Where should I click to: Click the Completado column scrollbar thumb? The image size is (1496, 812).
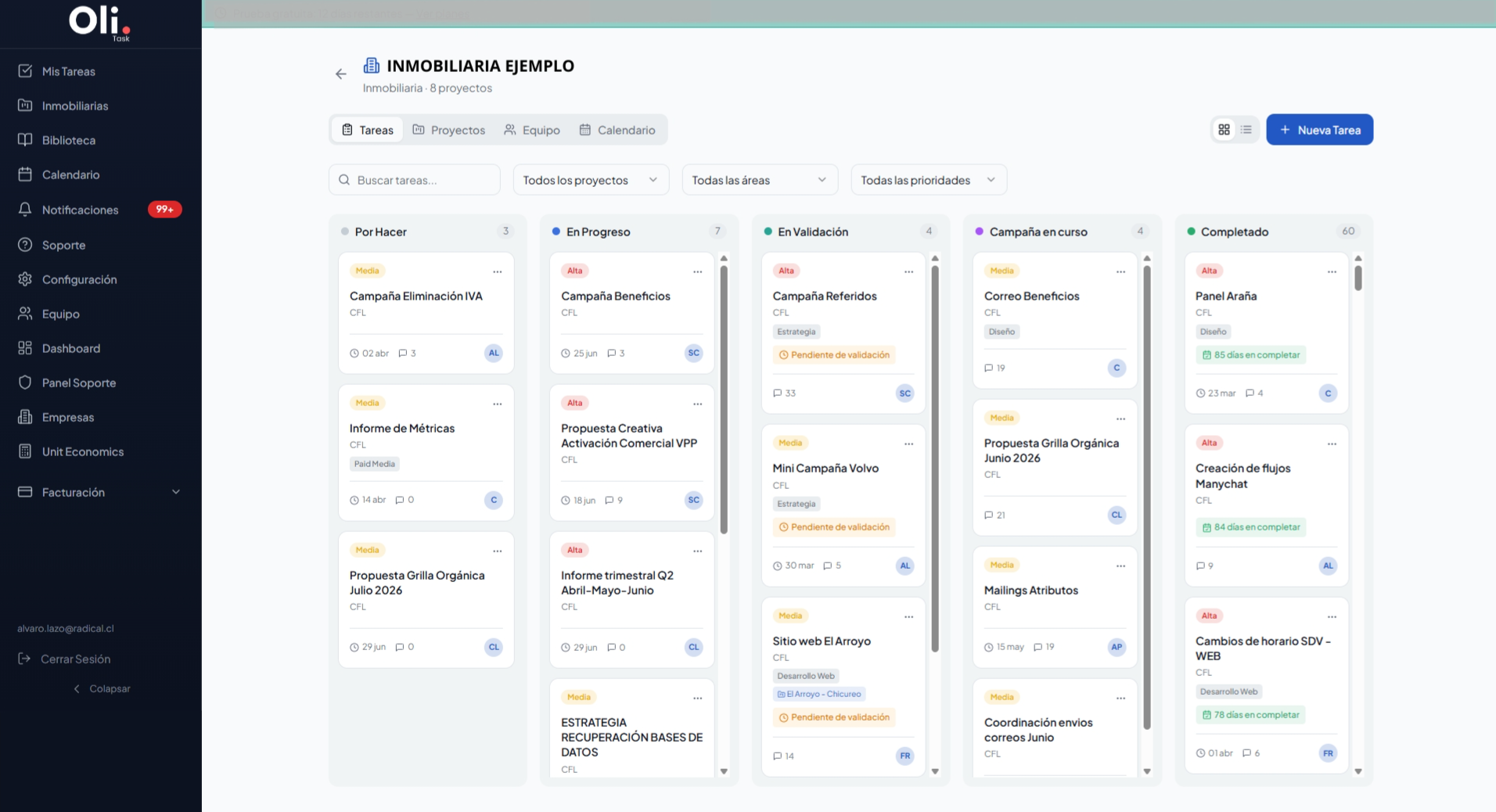pos(1358,278)
